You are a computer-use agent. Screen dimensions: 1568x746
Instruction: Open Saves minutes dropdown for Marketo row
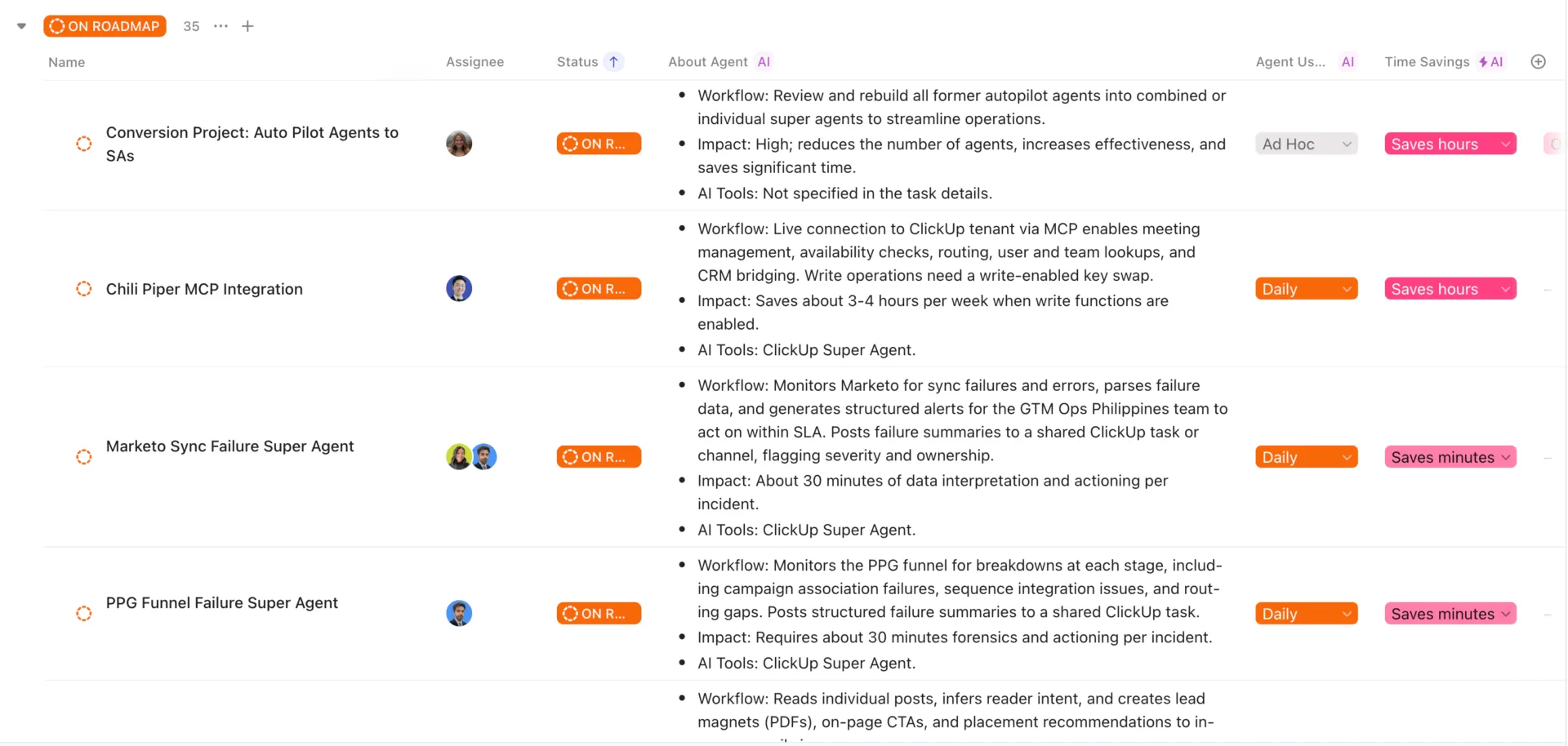point(1450,457)
